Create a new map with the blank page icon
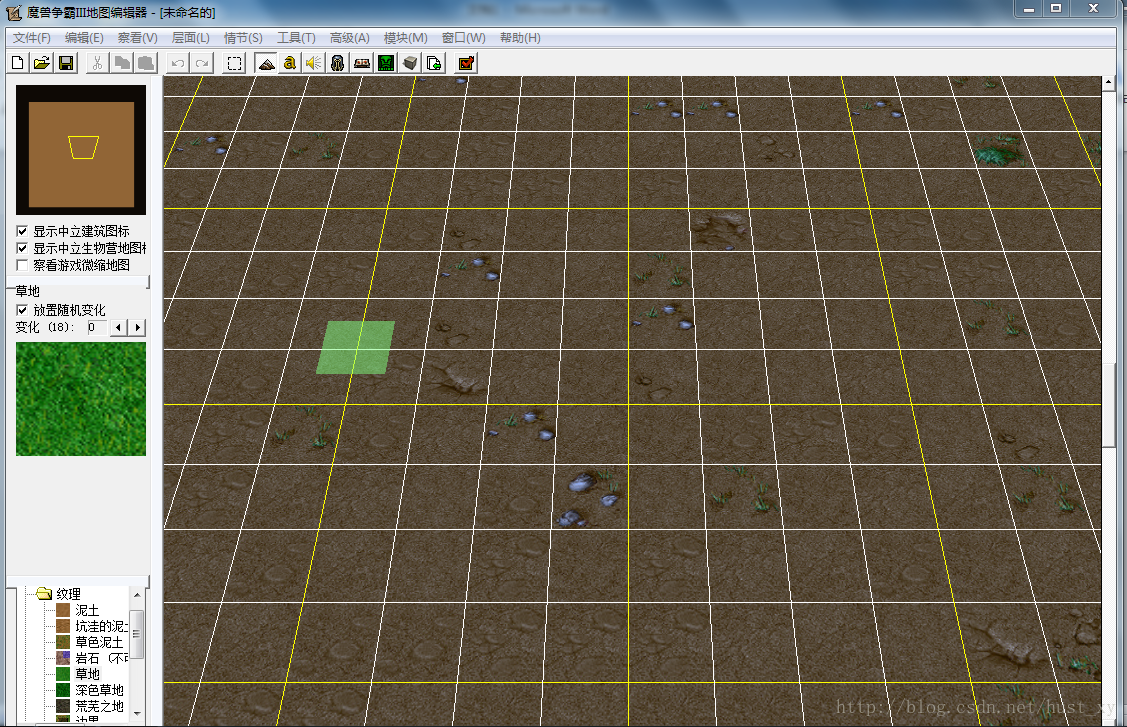The height and width of the screenshot is (727, 1127). coord(17,63)
